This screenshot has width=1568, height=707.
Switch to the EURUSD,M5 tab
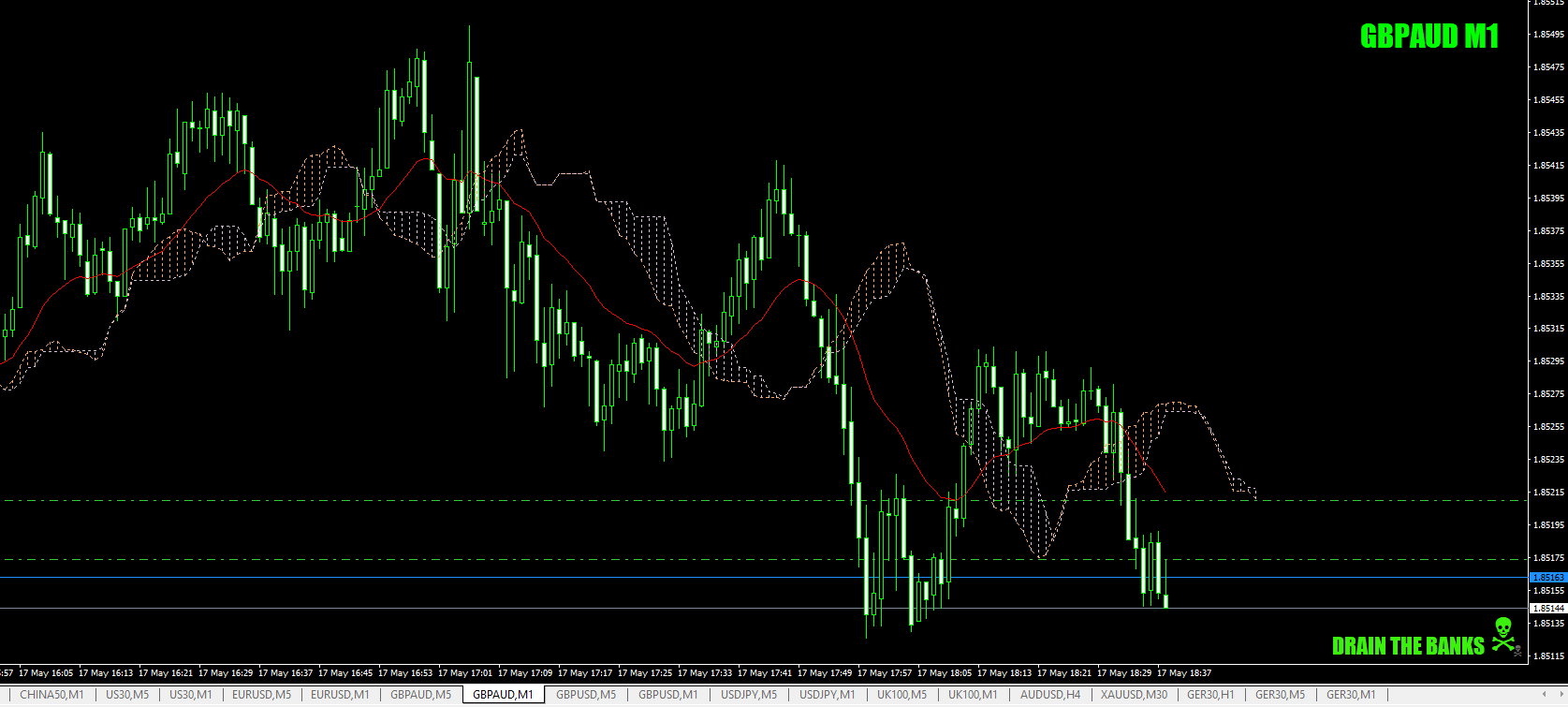point(262,695)
